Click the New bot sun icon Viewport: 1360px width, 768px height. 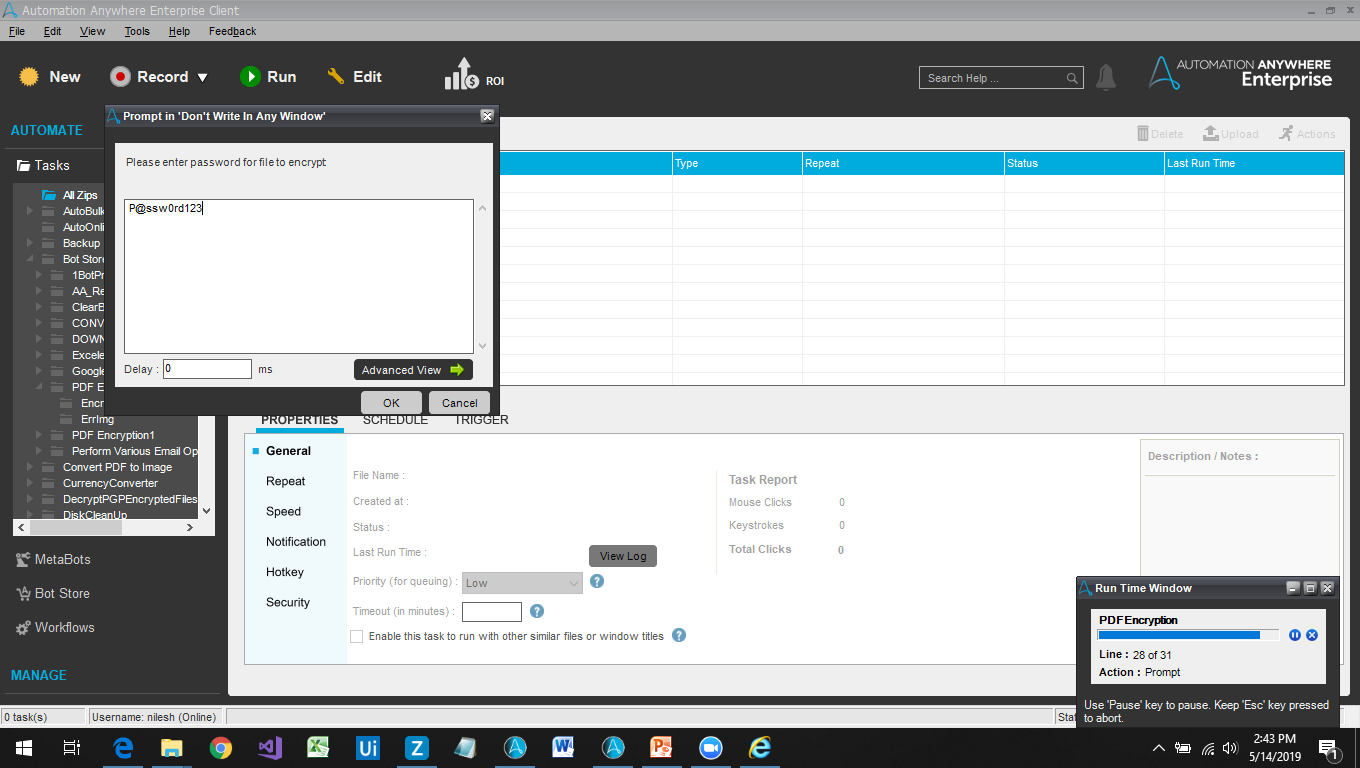point(29,76)
